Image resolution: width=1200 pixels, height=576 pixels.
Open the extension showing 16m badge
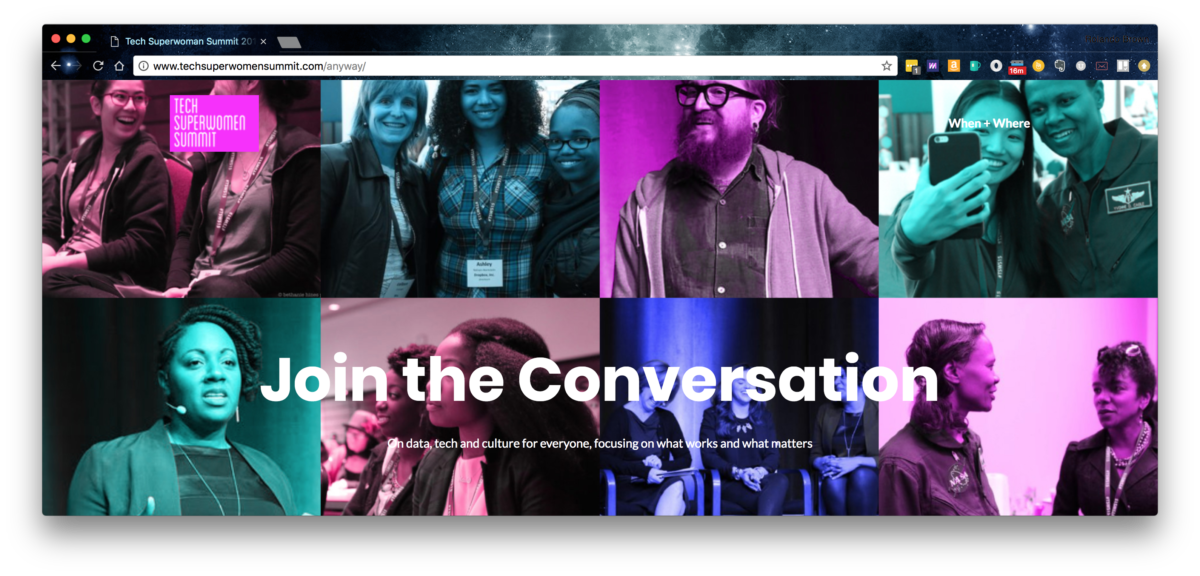tap(1017, 66)
